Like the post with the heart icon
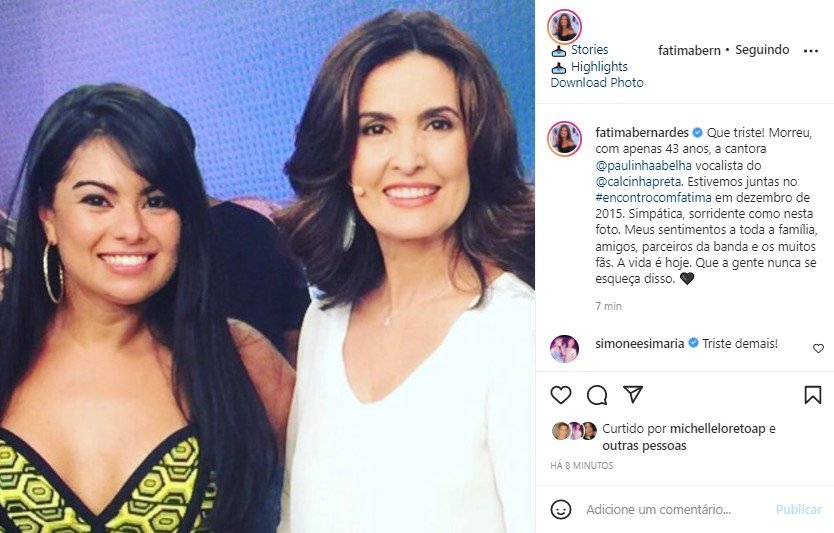This screenshot has height=533, width=834. (x=561, y=395)
